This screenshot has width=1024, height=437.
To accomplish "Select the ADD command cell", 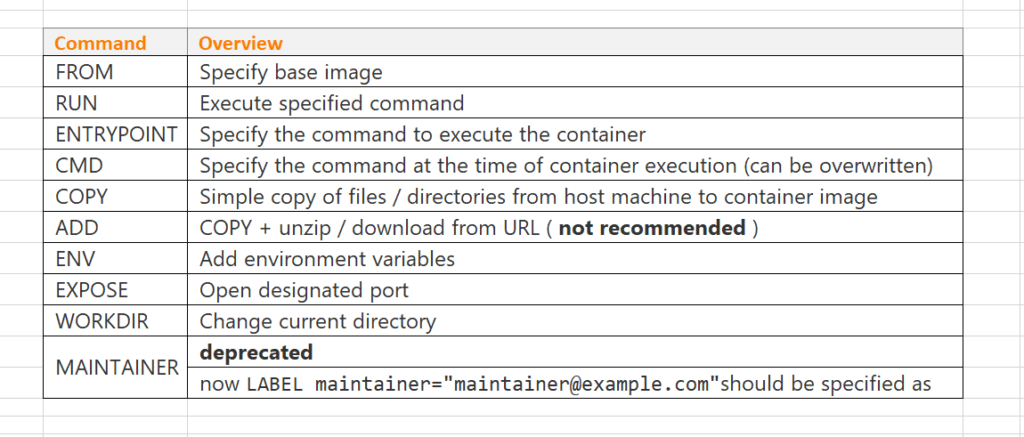I will pos(116,227).
